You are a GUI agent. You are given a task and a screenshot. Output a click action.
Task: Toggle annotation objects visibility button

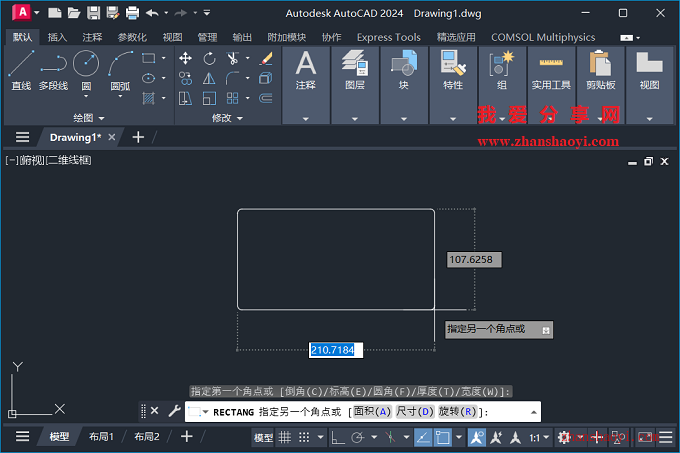tap(477, 437)
